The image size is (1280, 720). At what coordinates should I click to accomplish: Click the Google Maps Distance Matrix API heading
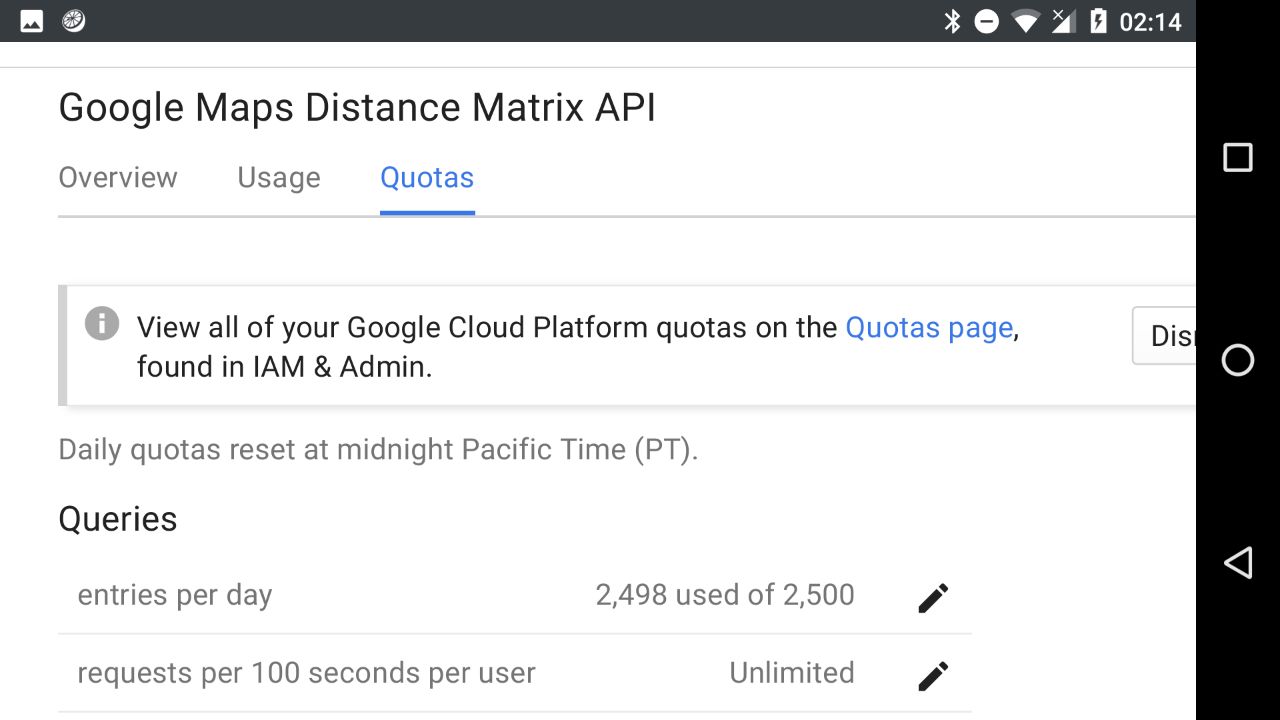pyautogui.click(x=357, y=108)
